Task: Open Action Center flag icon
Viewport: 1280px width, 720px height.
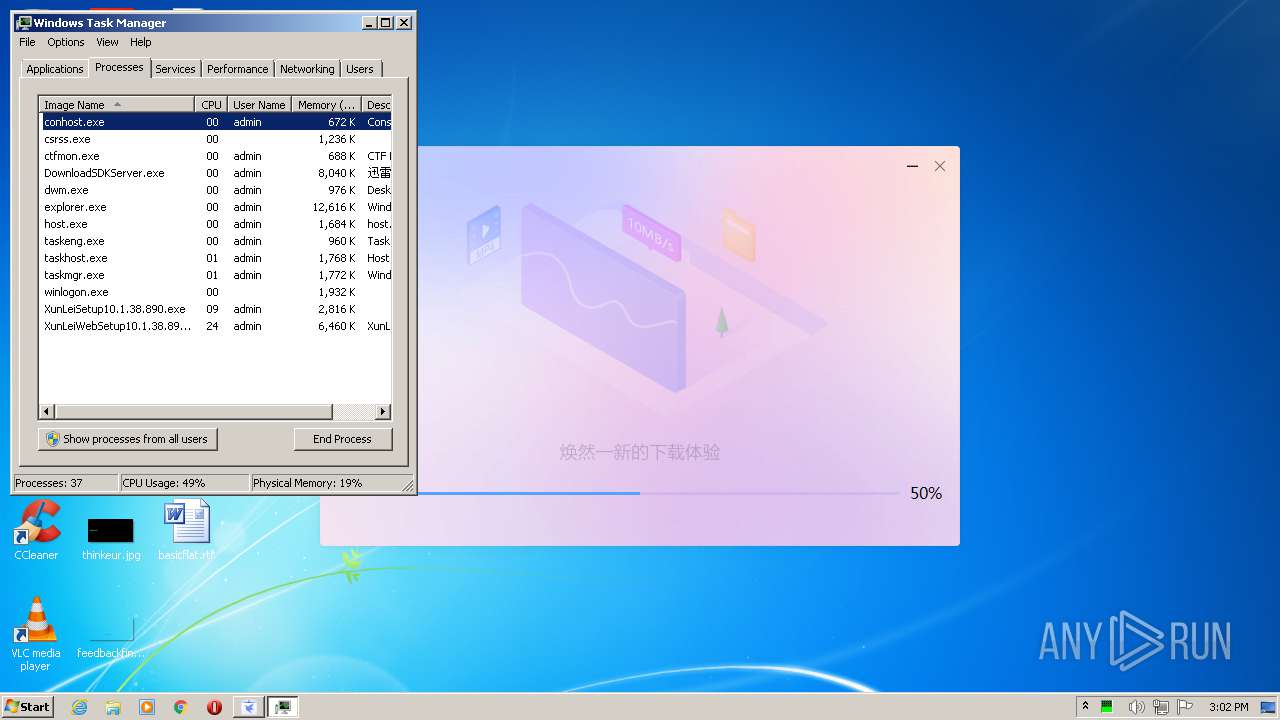Action: tap(1185, 707)
